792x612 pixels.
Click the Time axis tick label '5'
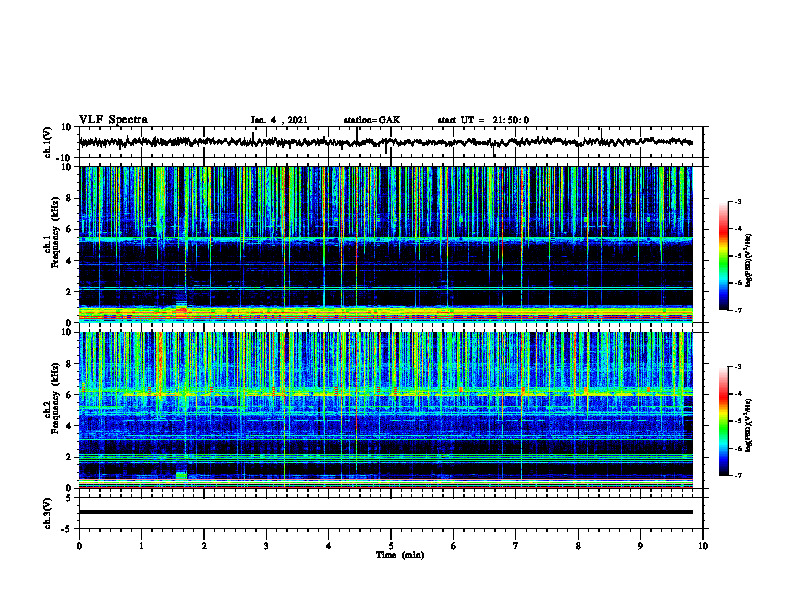pyautogui.click(x=391, y=546)
